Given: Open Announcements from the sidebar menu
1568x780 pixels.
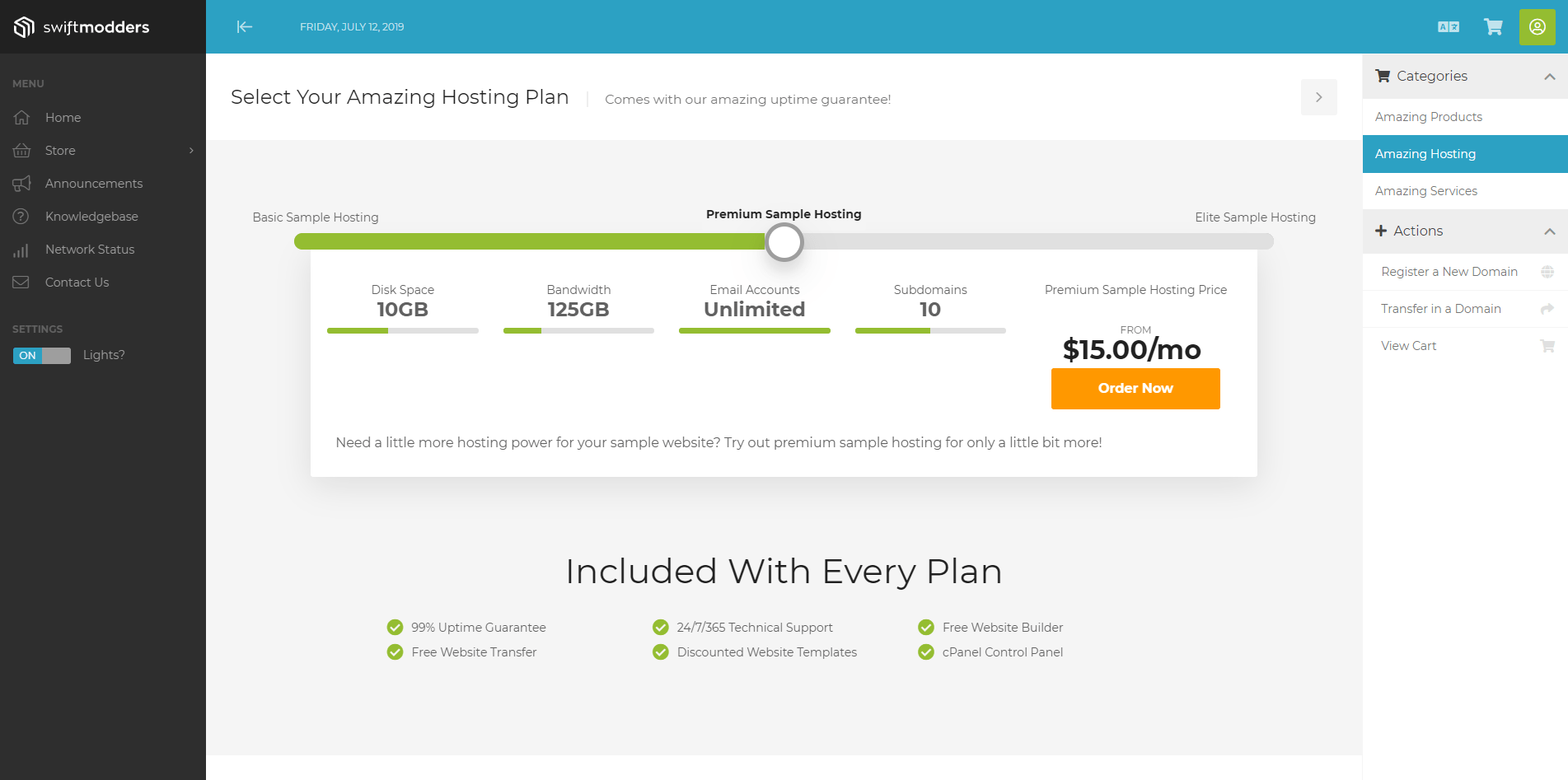Looking at the screenshot, I should (x=93, y=184).
